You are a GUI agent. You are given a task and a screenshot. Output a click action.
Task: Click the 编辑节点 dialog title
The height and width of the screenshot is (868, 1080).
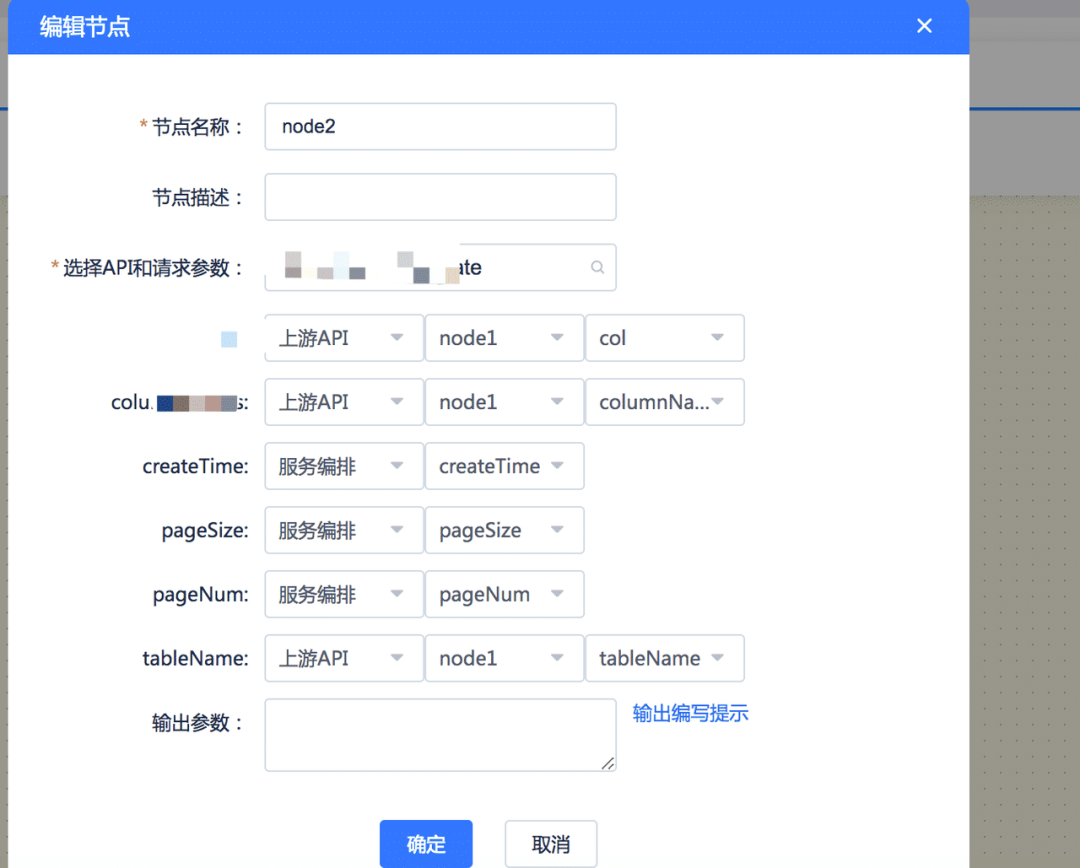pos(85,27)
